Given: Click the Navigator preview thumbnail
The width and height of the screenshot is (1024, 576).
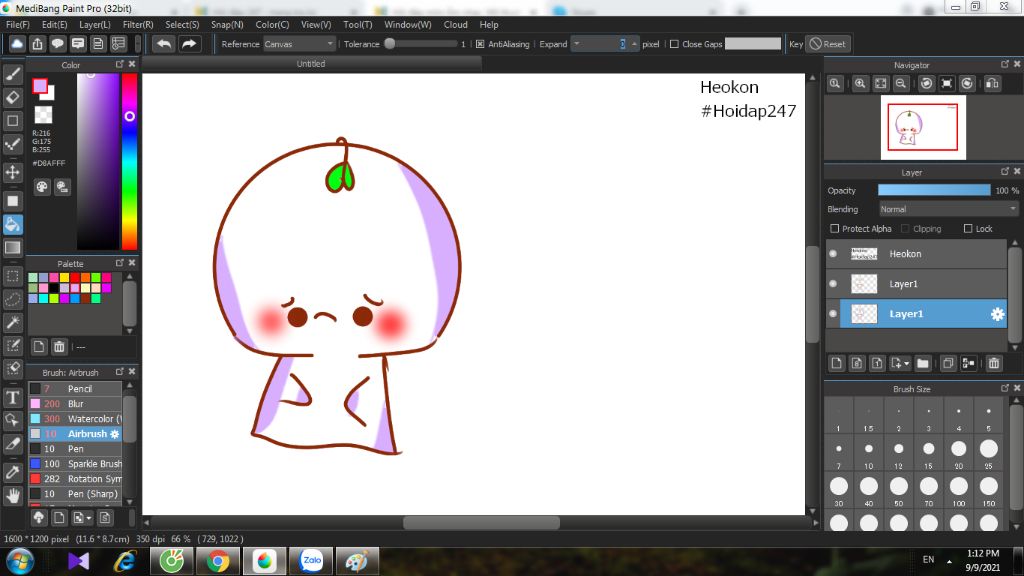Looking at the screenshot, I should (x=923, y=127).
